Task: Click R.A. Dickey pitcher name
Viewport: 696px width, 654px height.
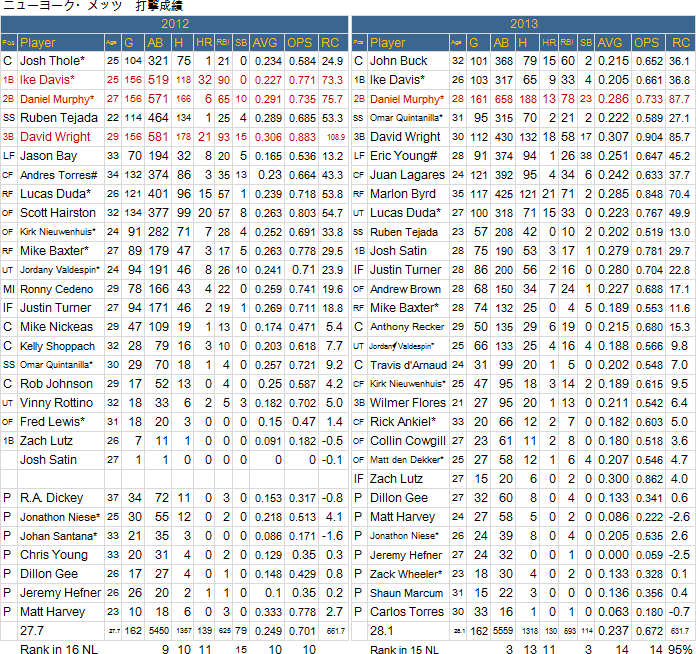Action: [x=51, y=498]
